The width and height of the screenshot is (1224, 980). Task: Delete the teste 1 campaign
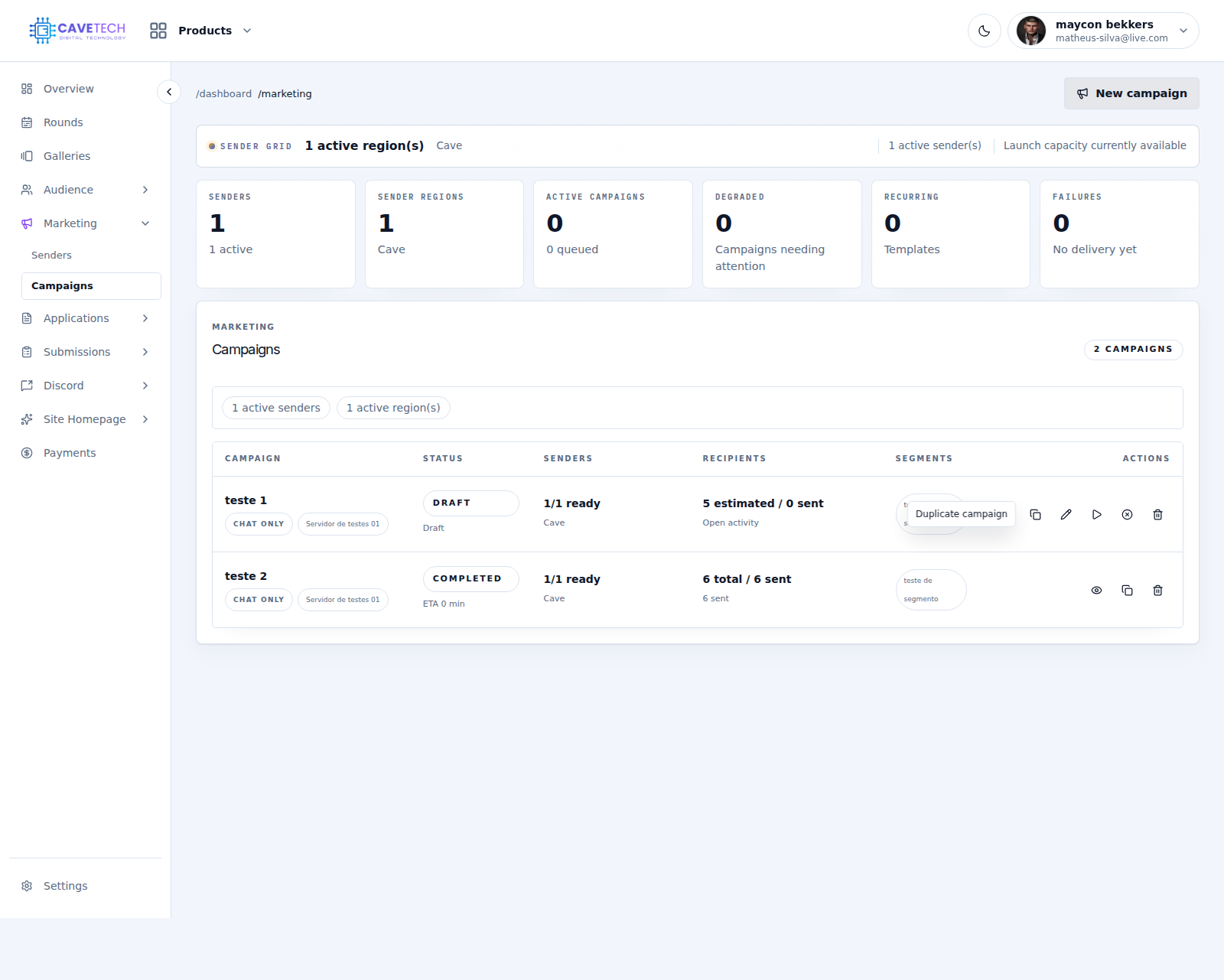point(1157,515)
